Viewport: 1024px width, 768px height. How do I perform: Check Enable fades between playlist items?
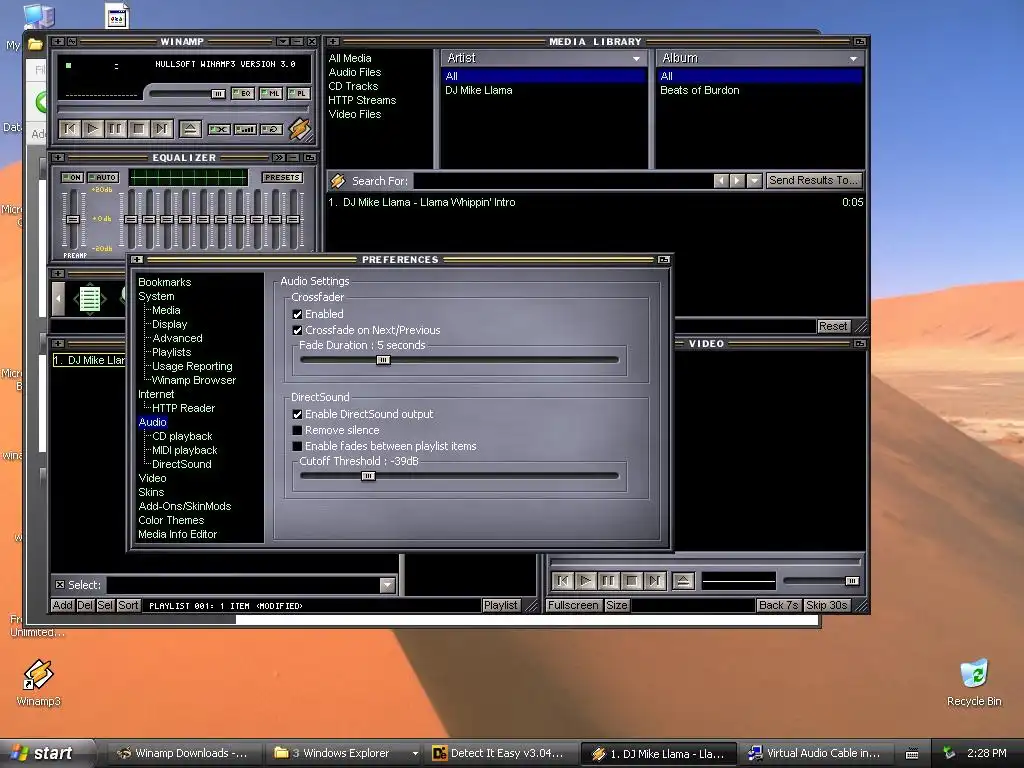tap(298, 446)
